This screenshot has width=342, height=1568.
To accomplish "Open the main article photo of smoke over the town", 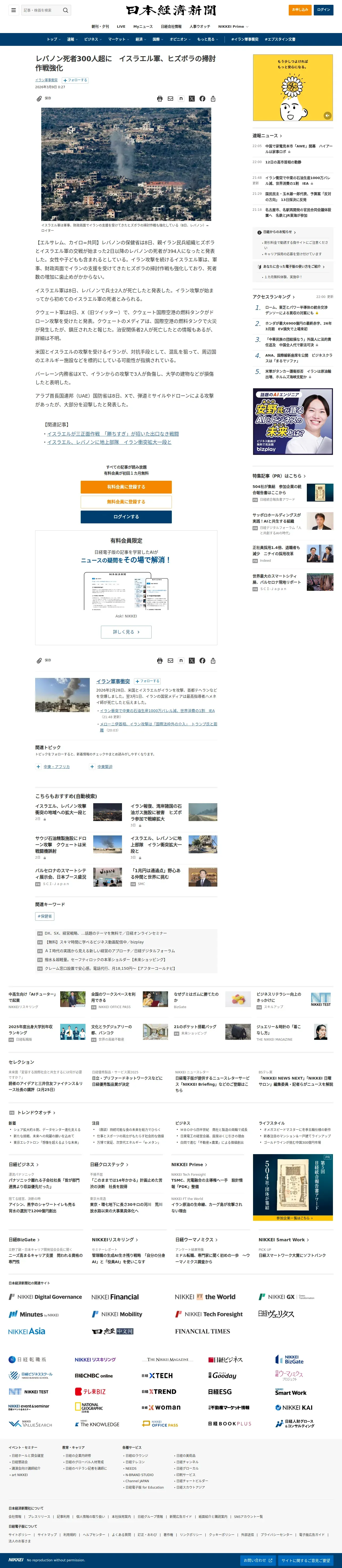I will [126, 164].
